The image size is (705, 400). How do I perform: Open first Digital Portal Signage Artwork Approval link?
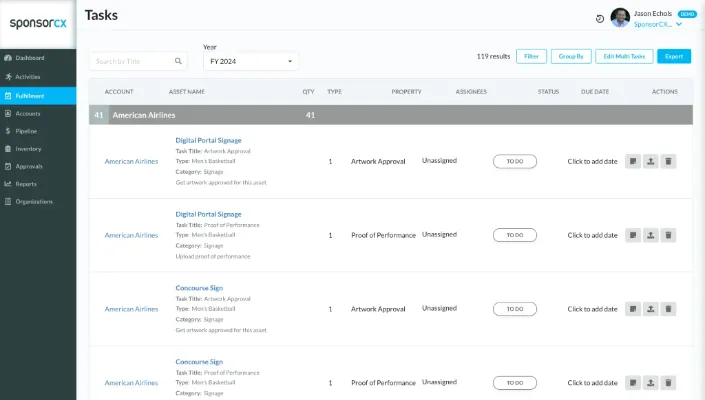208,140
